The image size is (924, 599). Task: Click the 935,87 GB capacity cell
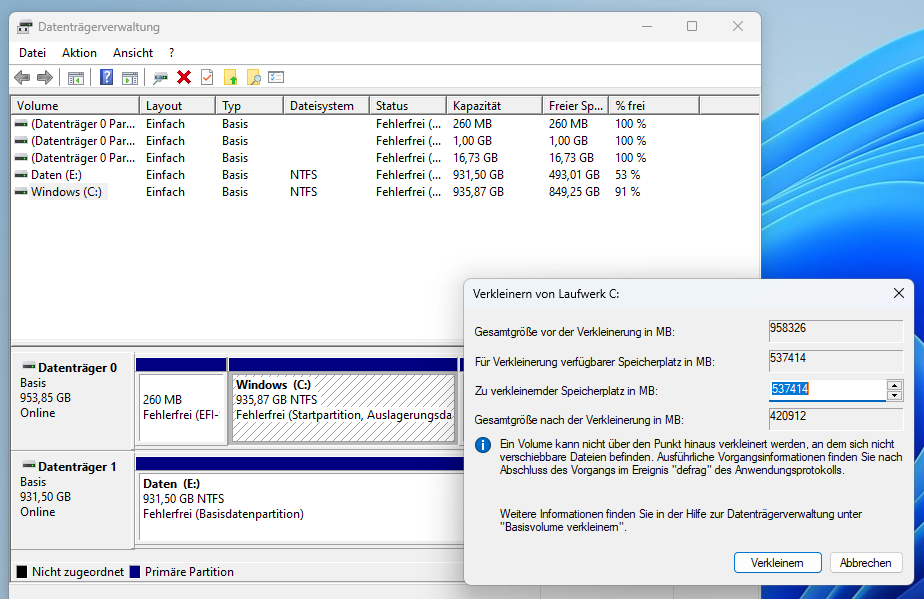point(478,192)
